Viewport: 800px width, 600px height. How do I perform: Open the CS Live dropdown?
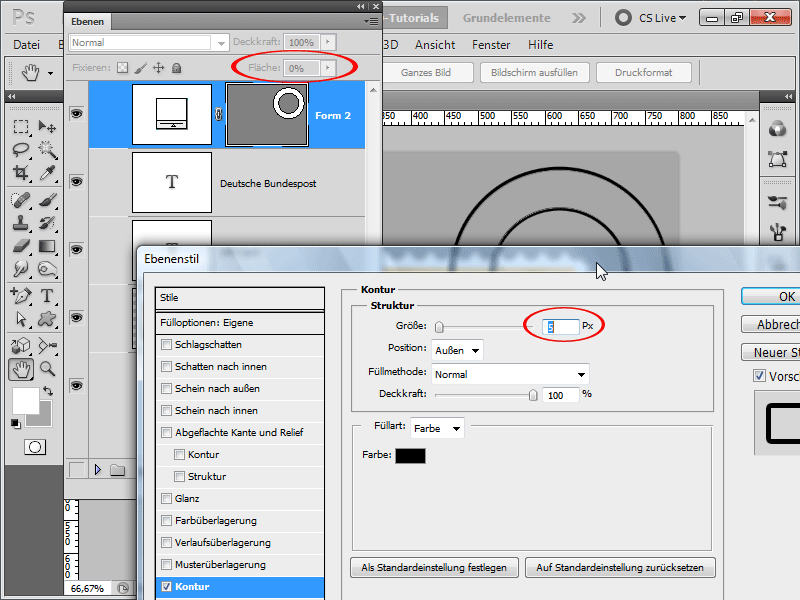tap(662, 18)
